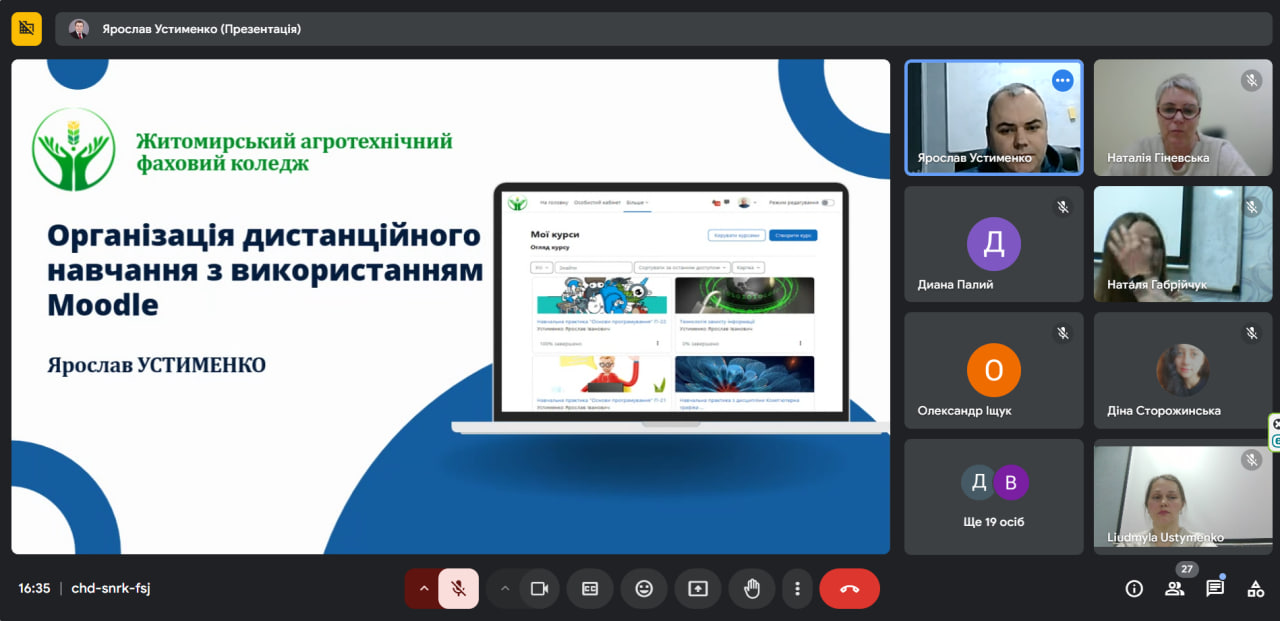1280x621 pixels.
Task: Click the Олександр Іщук name label
Action: click(964, 411)
